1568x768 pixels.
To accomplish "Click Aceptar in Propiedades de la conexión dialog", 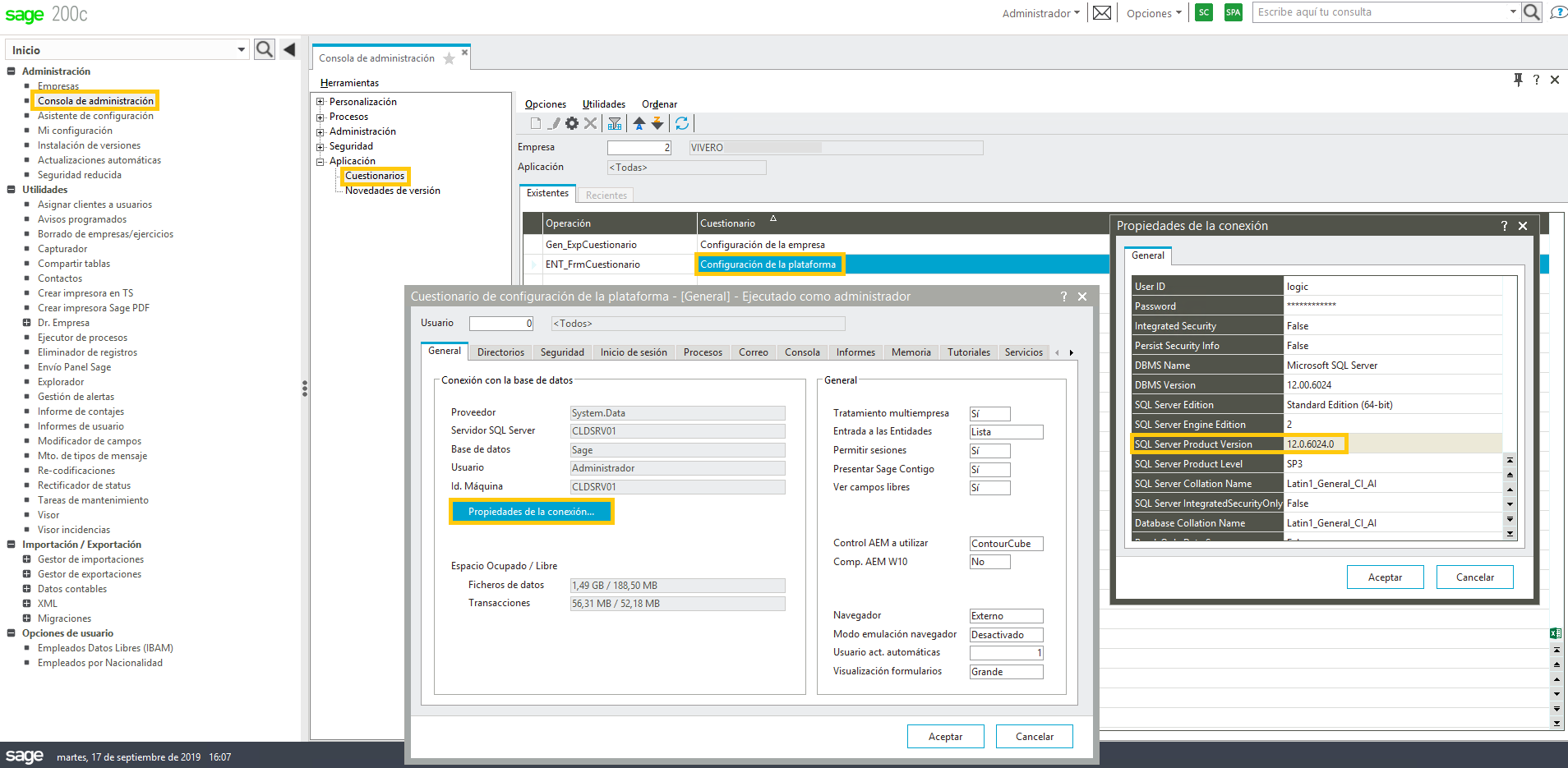I will click(x=1385, y=577).
